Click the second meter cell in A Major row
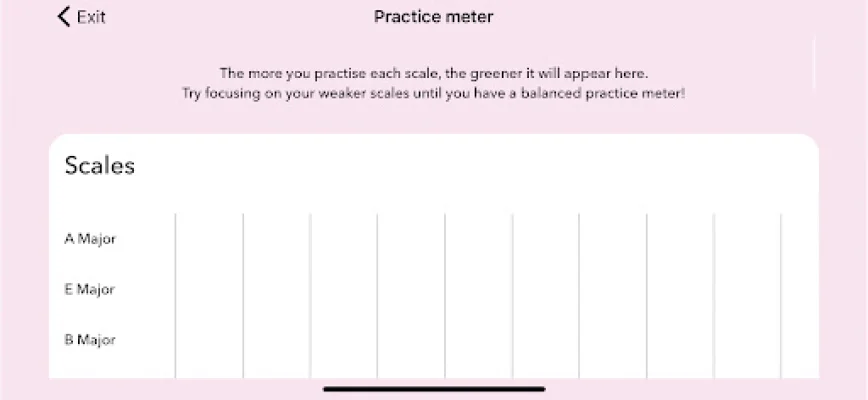This screenshot has width=868, height=400. [277, 239]
